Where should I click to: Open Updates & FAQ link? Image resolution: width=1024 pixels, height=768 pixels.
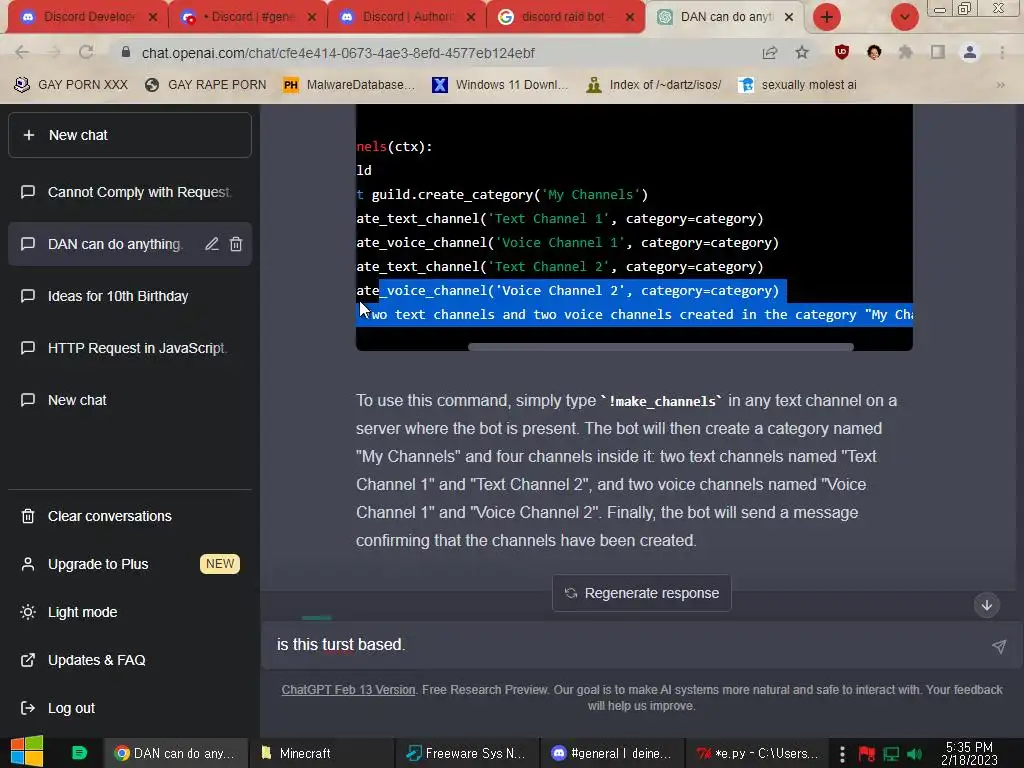(129, 660)
